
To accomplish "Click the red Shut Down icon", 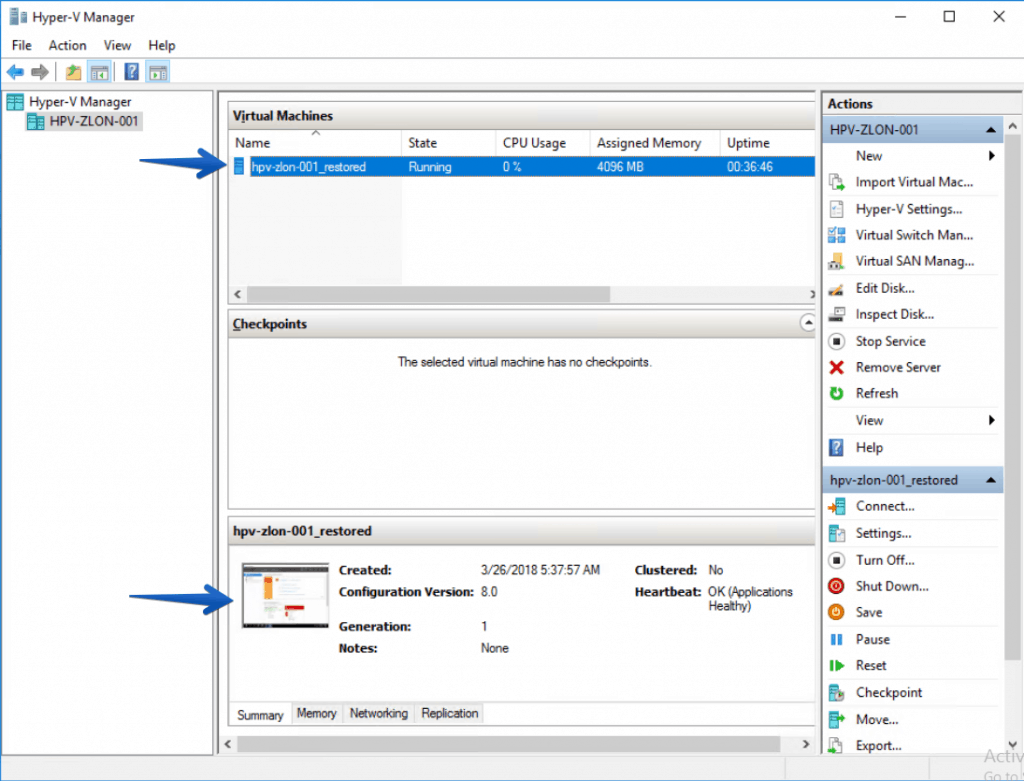I will pos(837,586).
